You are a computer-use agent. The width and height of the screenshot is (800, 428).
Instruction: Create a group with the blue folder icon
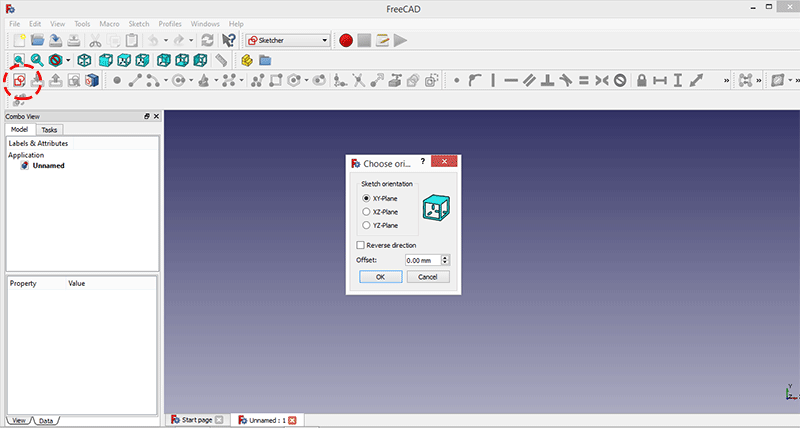pos(265,60)
